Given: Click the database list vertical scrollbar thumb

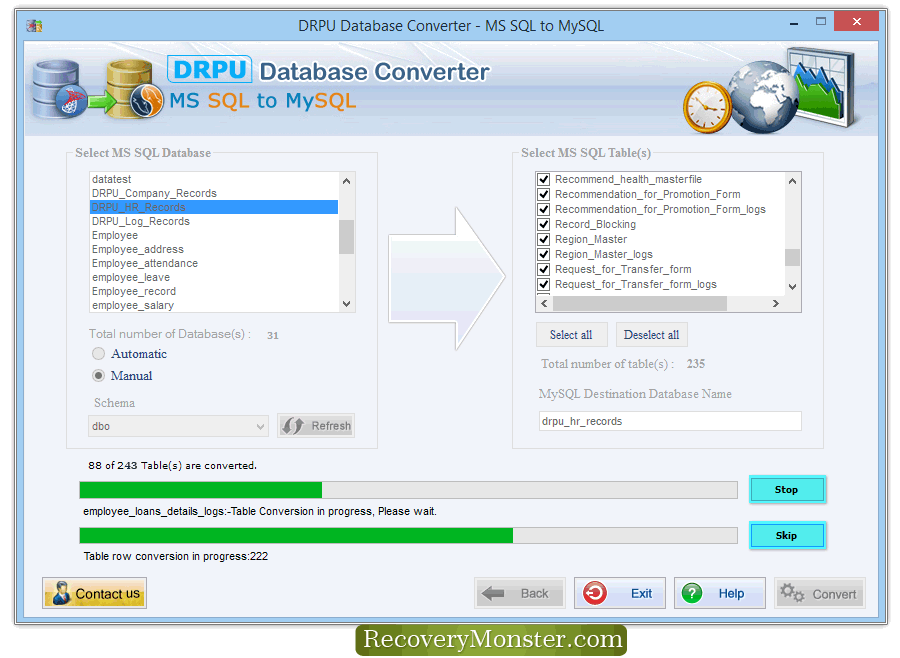Looking at the screenshot, I should (x=346, y=237).
